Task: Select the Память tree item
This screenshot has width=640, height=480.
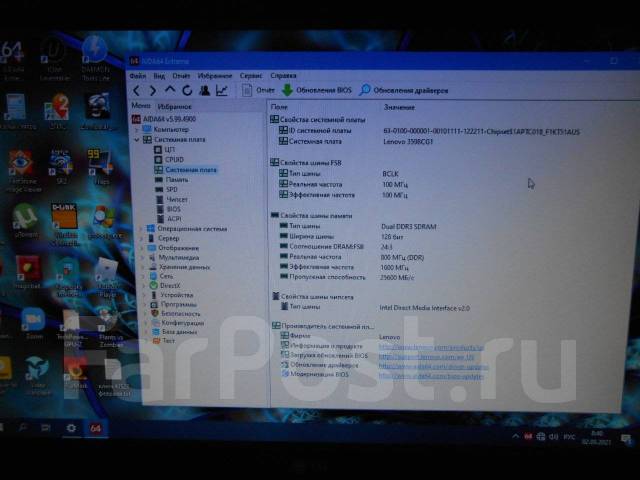Action: pyautogui.click(x=171, y=180)
